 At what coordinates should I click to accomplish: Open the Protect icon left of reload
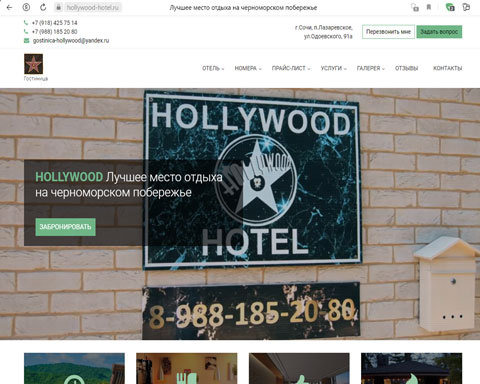point(26,7)
